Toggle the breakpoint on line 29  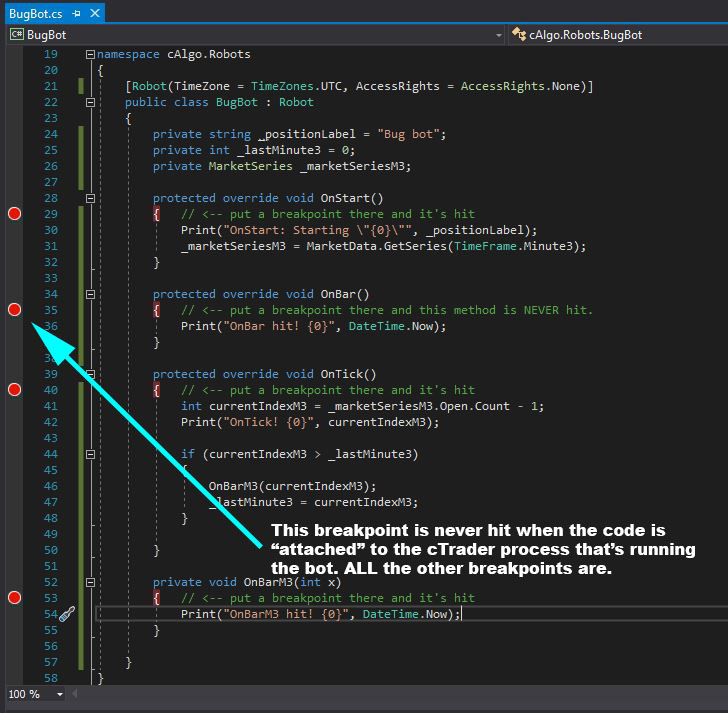point(14,214)
